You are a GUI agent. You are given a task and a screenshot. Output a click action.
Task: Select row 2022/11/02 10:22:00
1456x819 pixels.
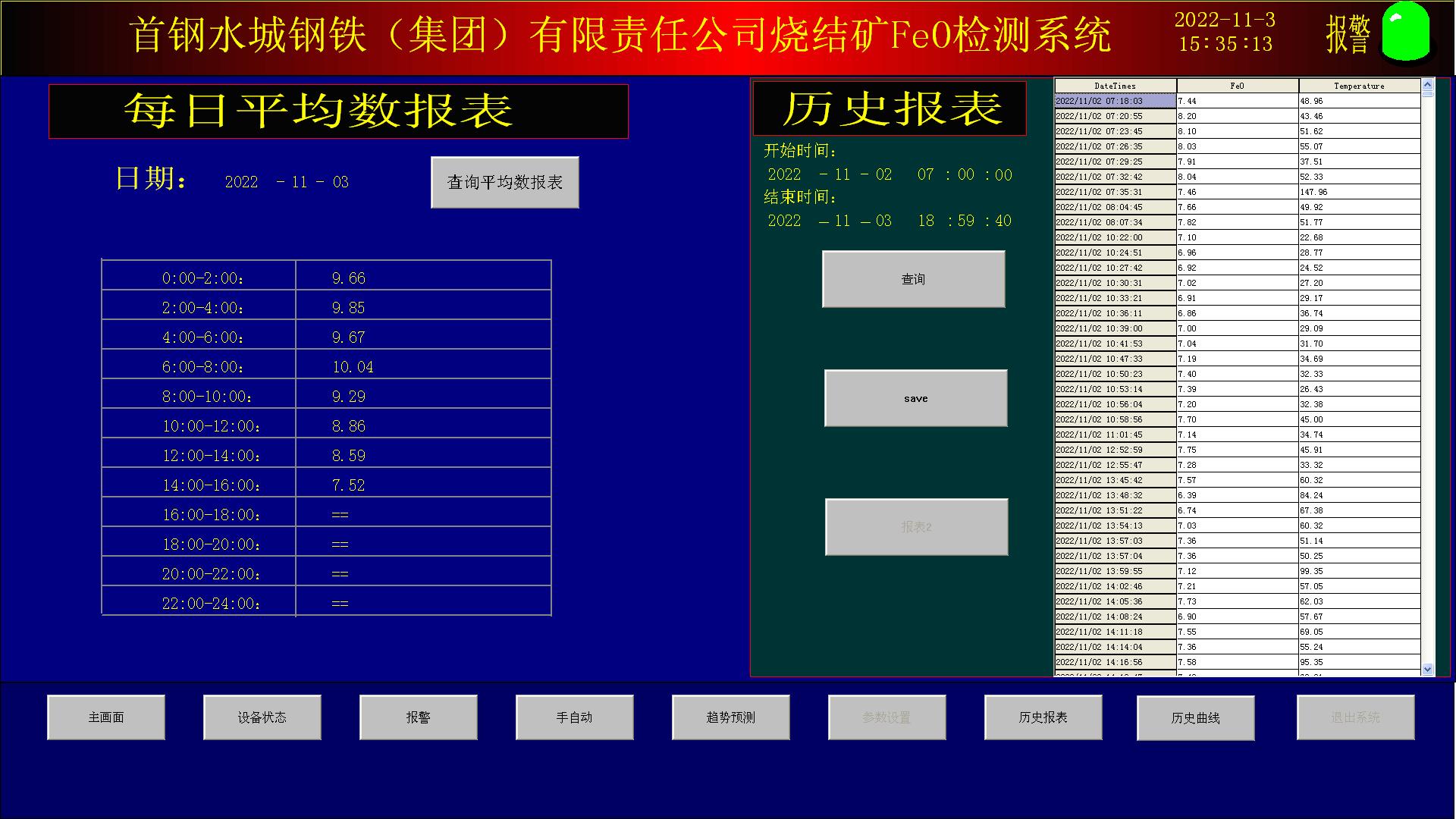pyautogui.click(x=1238, y=237)
